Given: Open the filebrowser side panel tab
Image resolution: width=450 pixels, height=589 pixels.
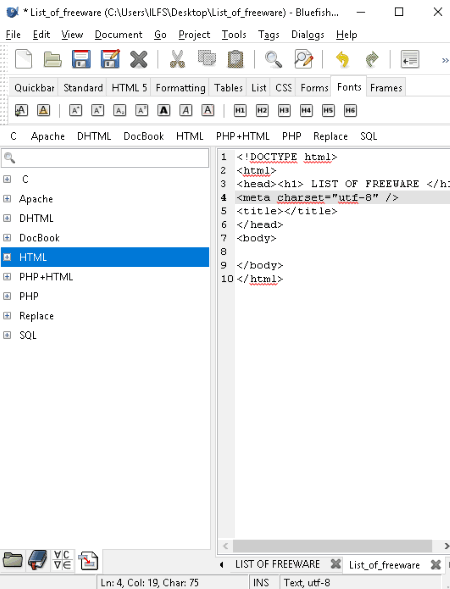Looking at the screenshot, I should click(12, 560).
